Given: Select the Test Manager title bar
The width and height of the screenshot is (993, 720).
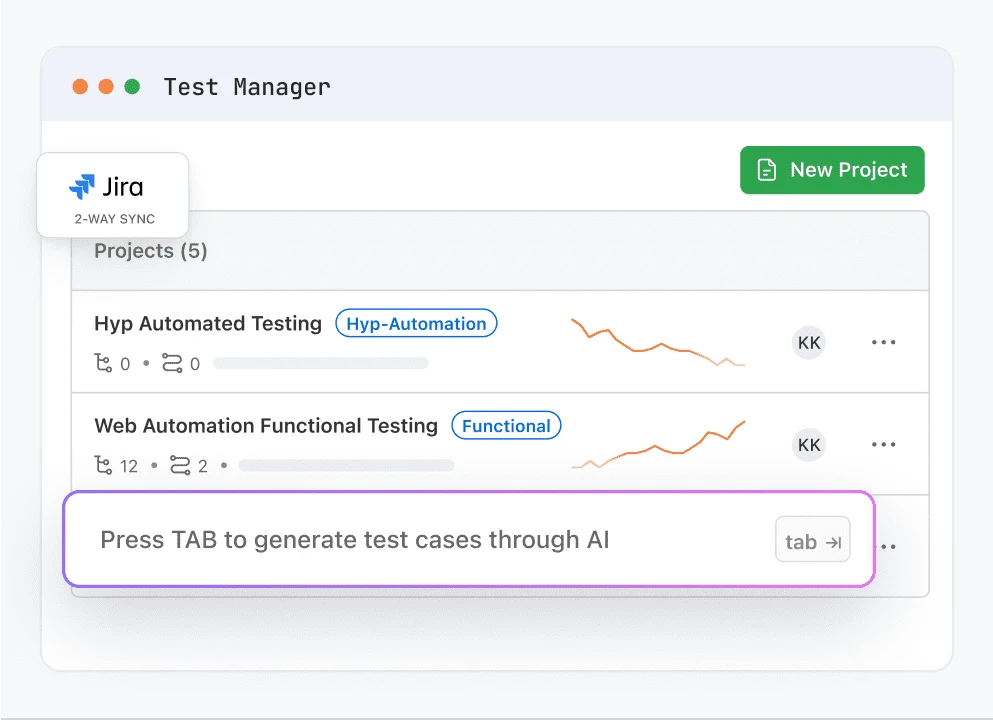Looking at the screenshot, I should 246,87.
